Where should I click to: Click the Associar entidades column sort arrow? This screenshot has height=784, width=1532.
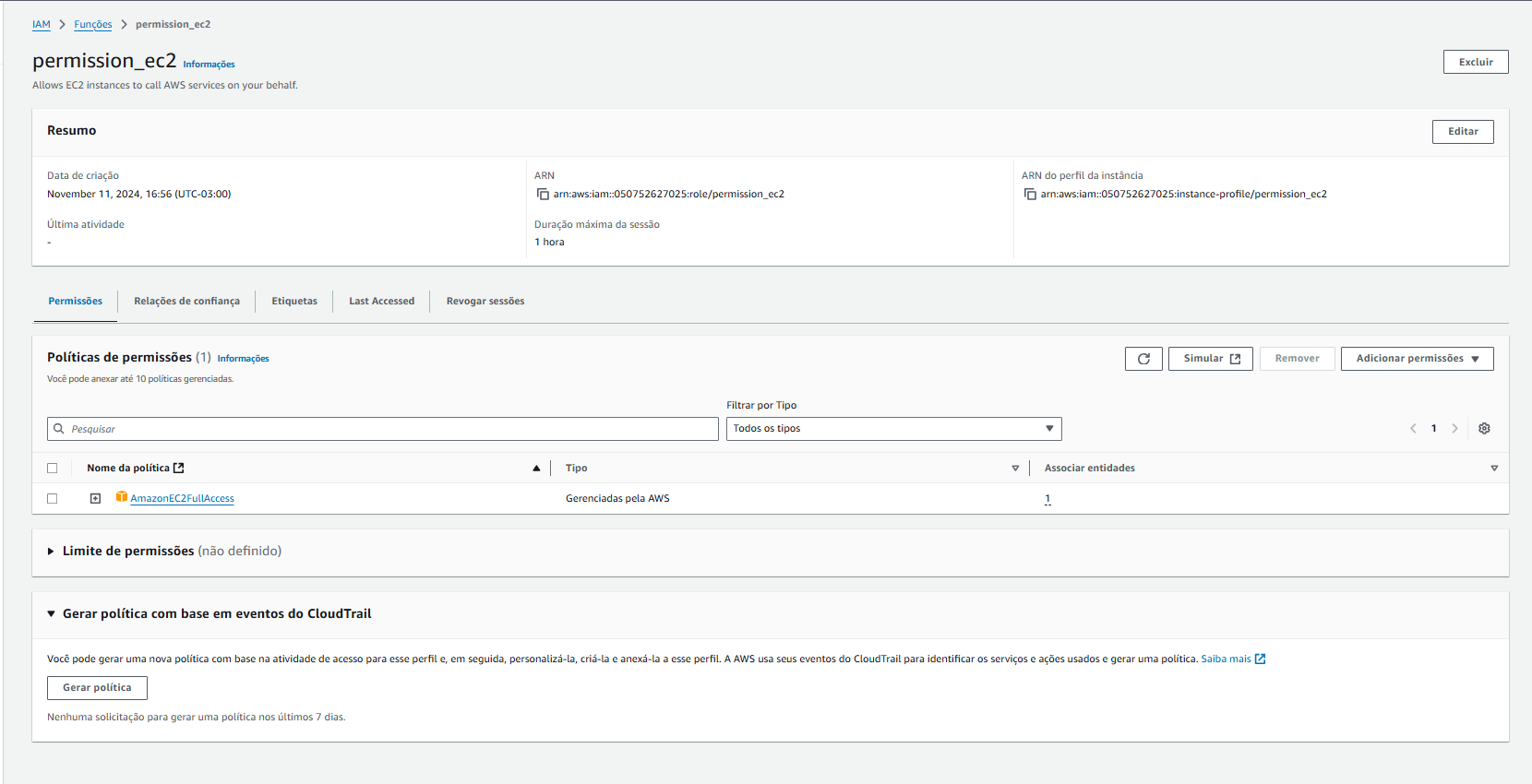coord(1494,469)
